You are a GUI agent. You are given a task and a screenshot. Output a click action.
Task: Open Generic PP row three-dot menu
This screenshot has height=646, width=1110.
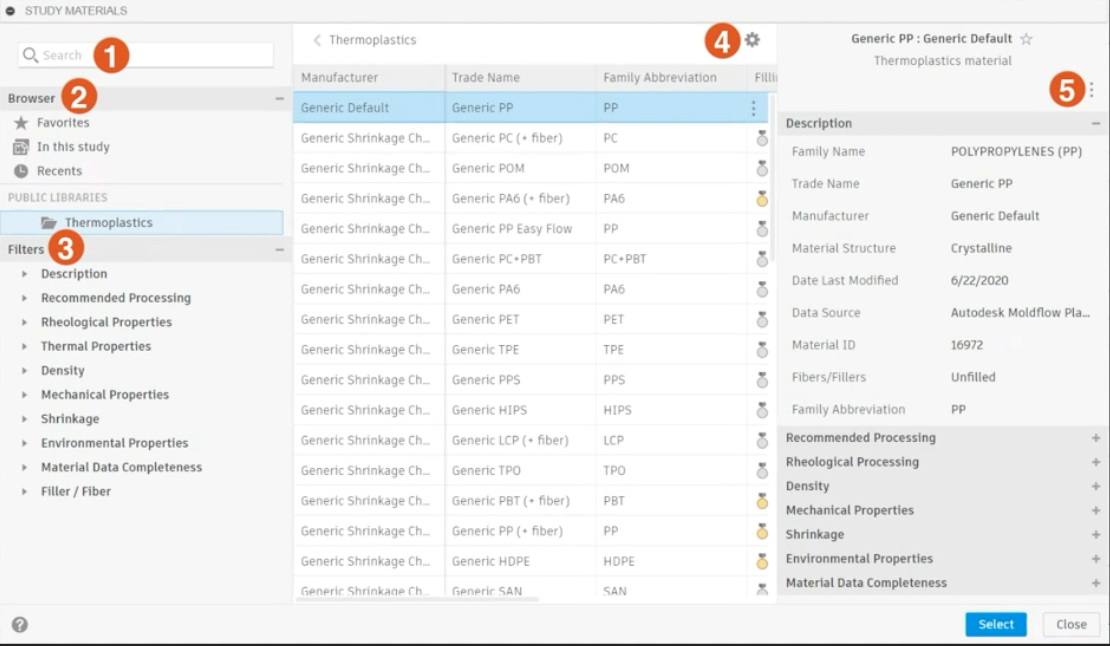[753, 108]
